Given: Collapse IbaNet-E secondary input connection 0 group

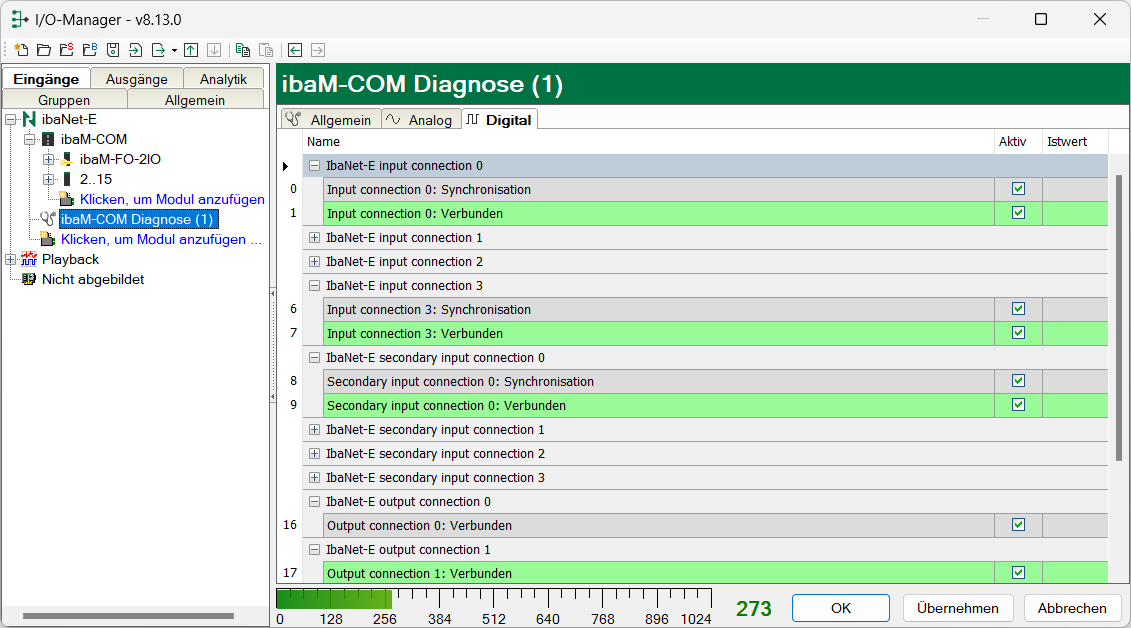Looking at the screenshot, I should [x=314, y=357].
